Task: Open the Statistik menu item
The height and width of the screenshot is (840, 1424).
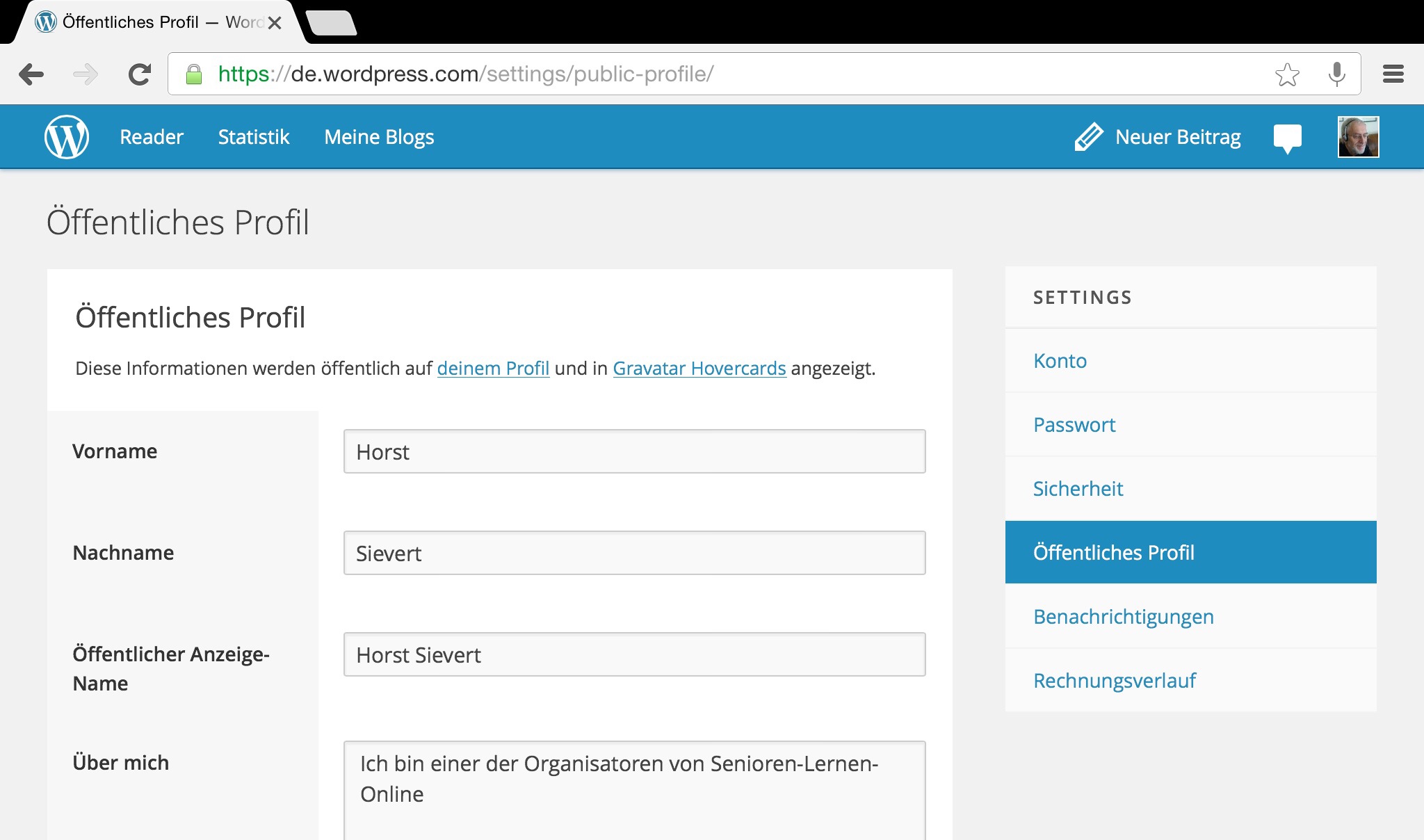Action: pyautogui.click(x=253, y=137)
